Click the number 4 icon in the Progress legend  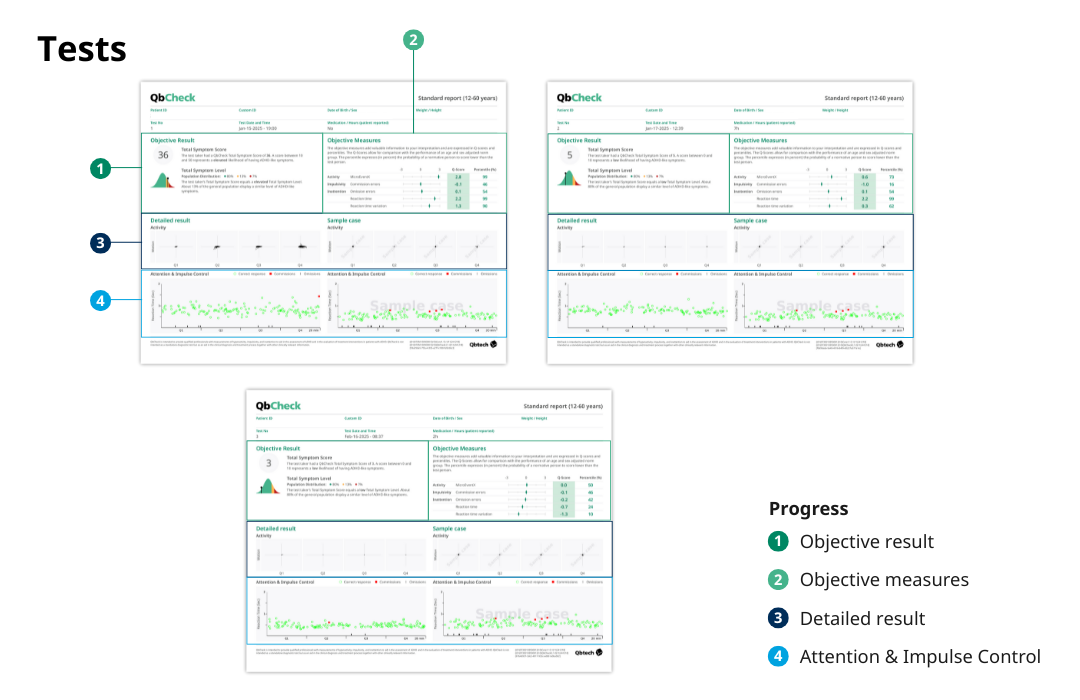[x=778, y=657]
